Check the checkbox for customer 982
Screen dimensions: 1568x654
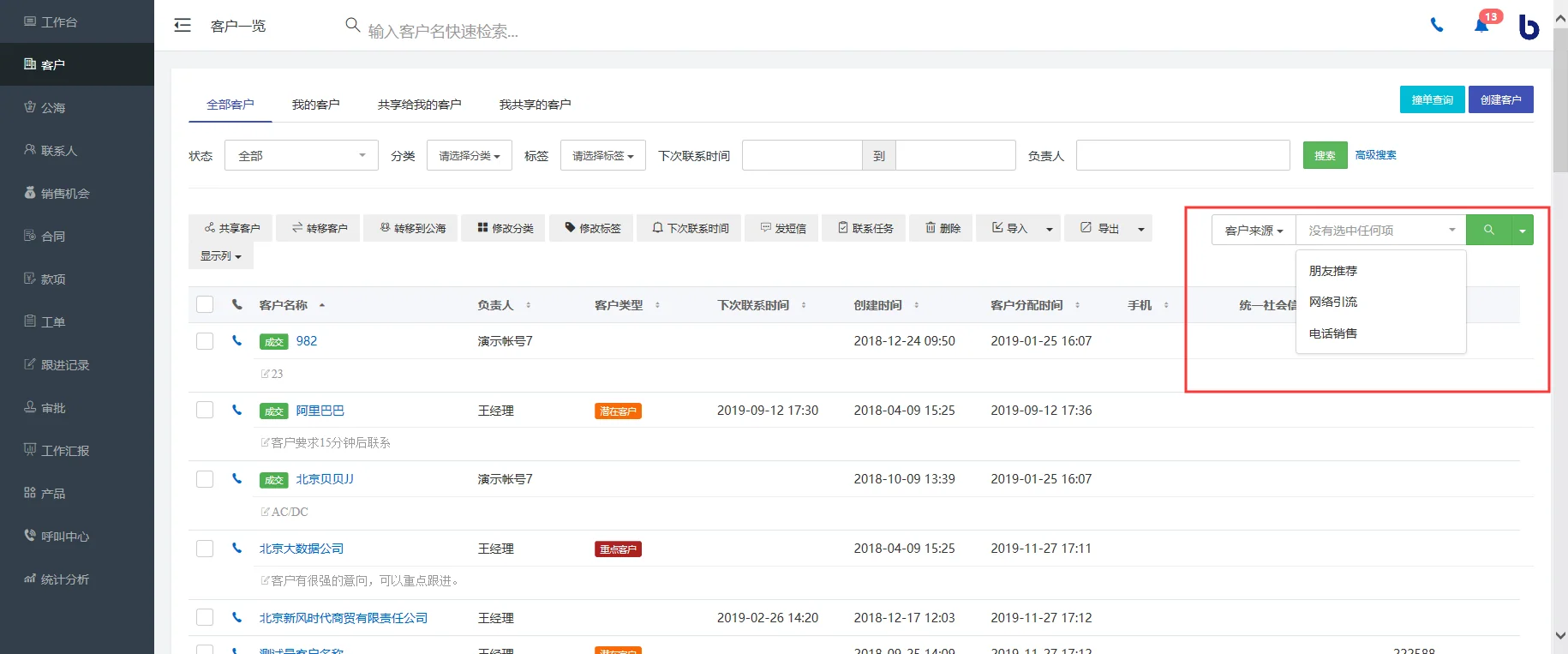(x=205, y=340)
